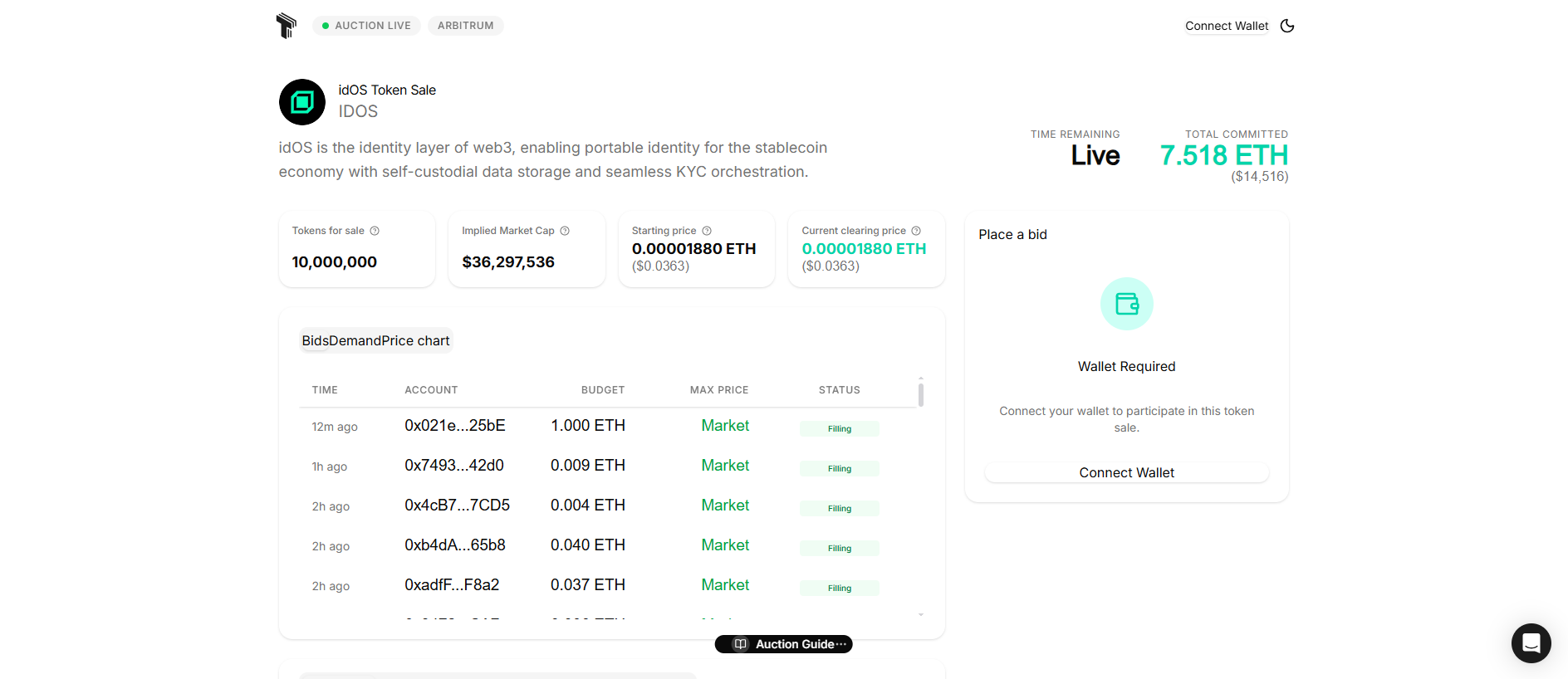This screenshot has width=1568, height=679.
Task: Click the wallet icon in Place a bid
Action: coord(1127,304)
